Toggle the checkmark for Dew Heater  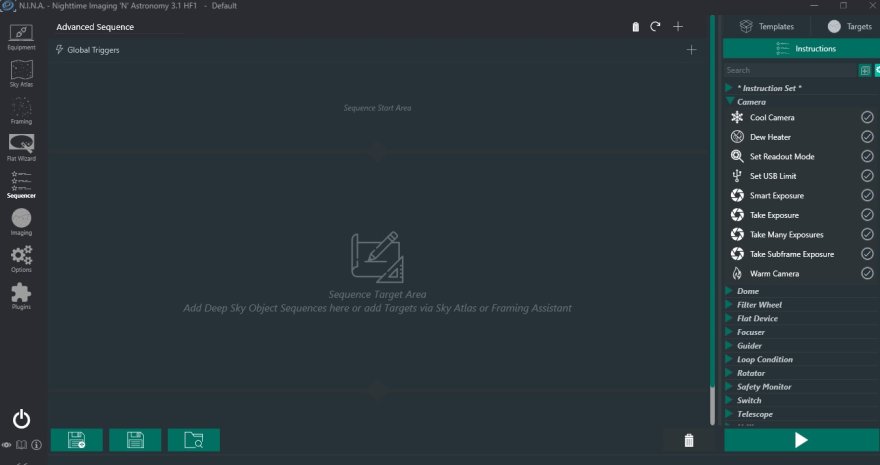(867, 137)
